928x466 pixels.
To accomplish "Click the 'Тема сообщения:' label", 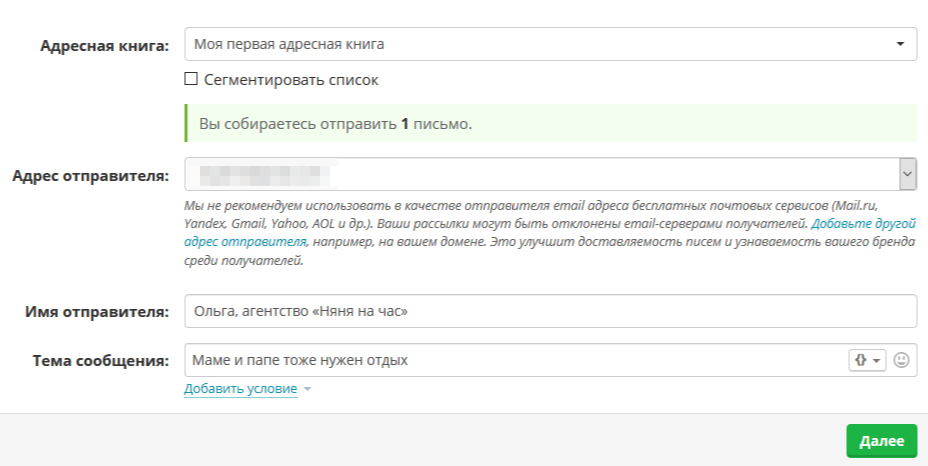I will 101,361.
